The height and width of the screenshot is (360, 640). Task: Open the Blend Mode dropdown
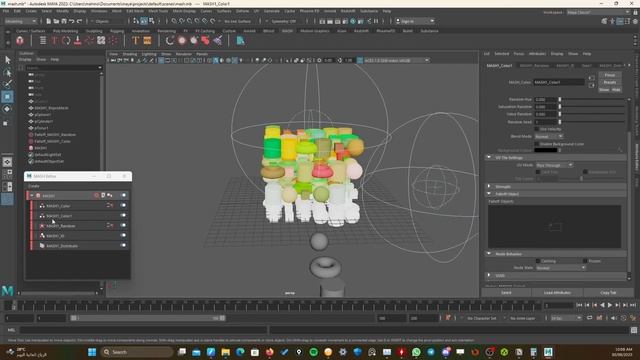coord(549,136)
